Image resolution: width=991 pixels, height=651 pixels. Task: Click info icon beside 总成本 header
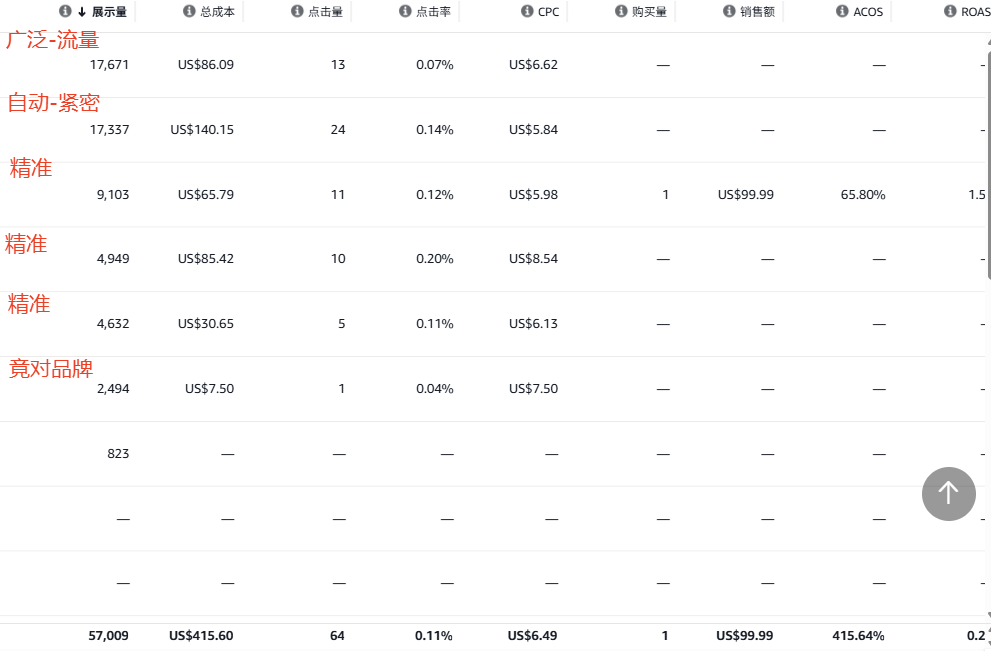(x=189, y=12)
